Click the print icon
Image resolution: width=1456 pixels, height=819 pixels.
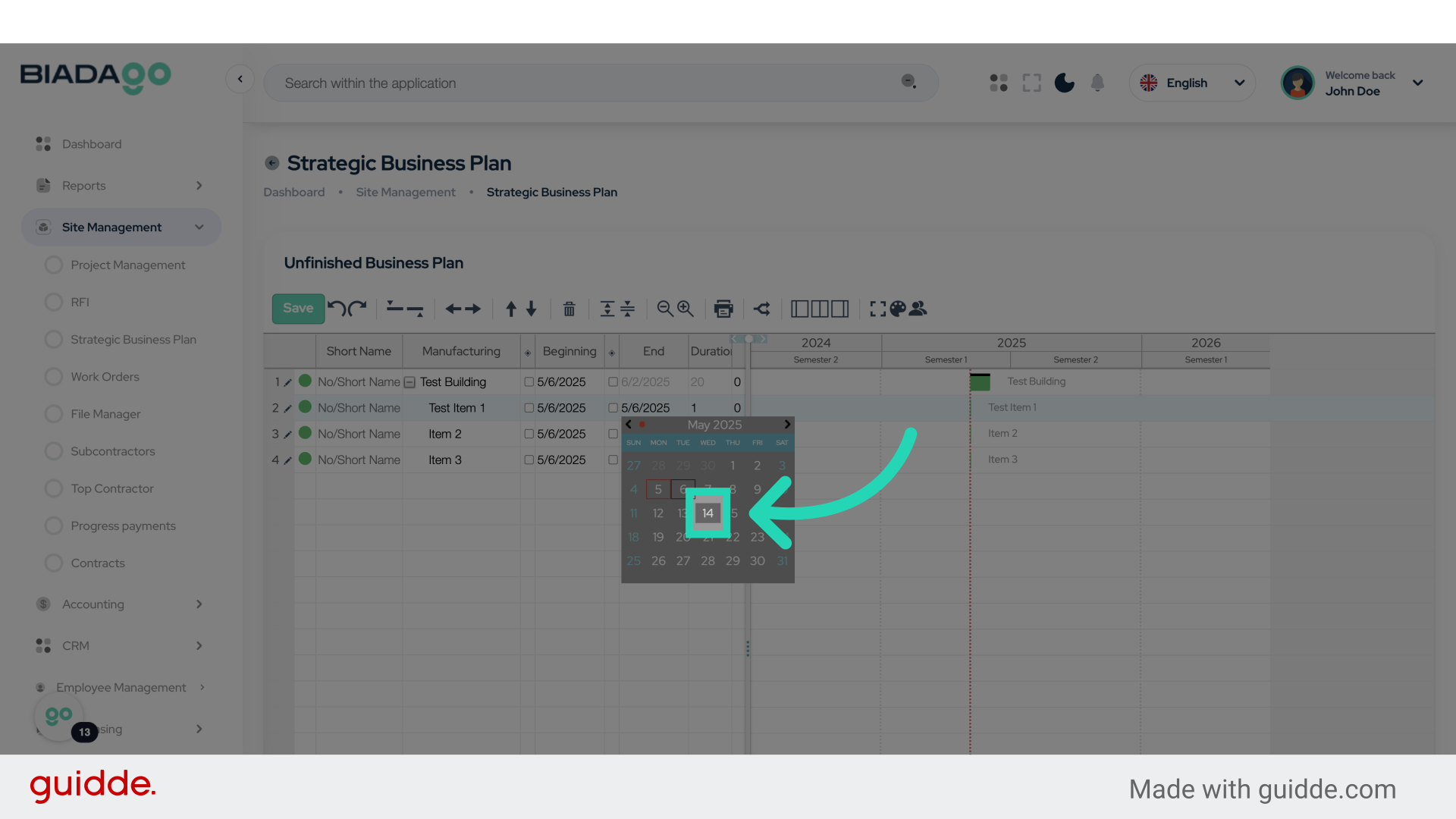723,309
